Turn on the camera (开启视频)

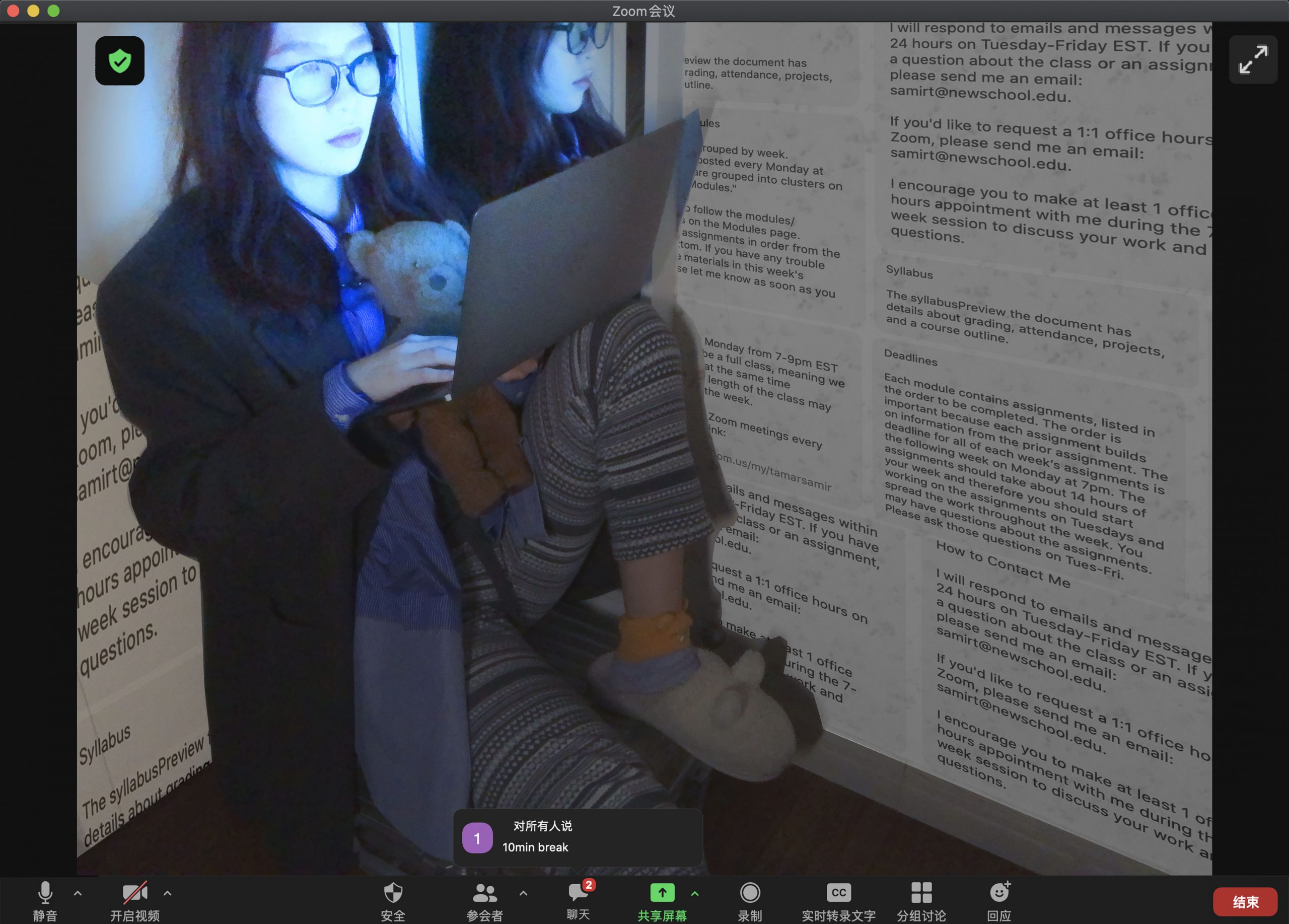click(135, 894)
